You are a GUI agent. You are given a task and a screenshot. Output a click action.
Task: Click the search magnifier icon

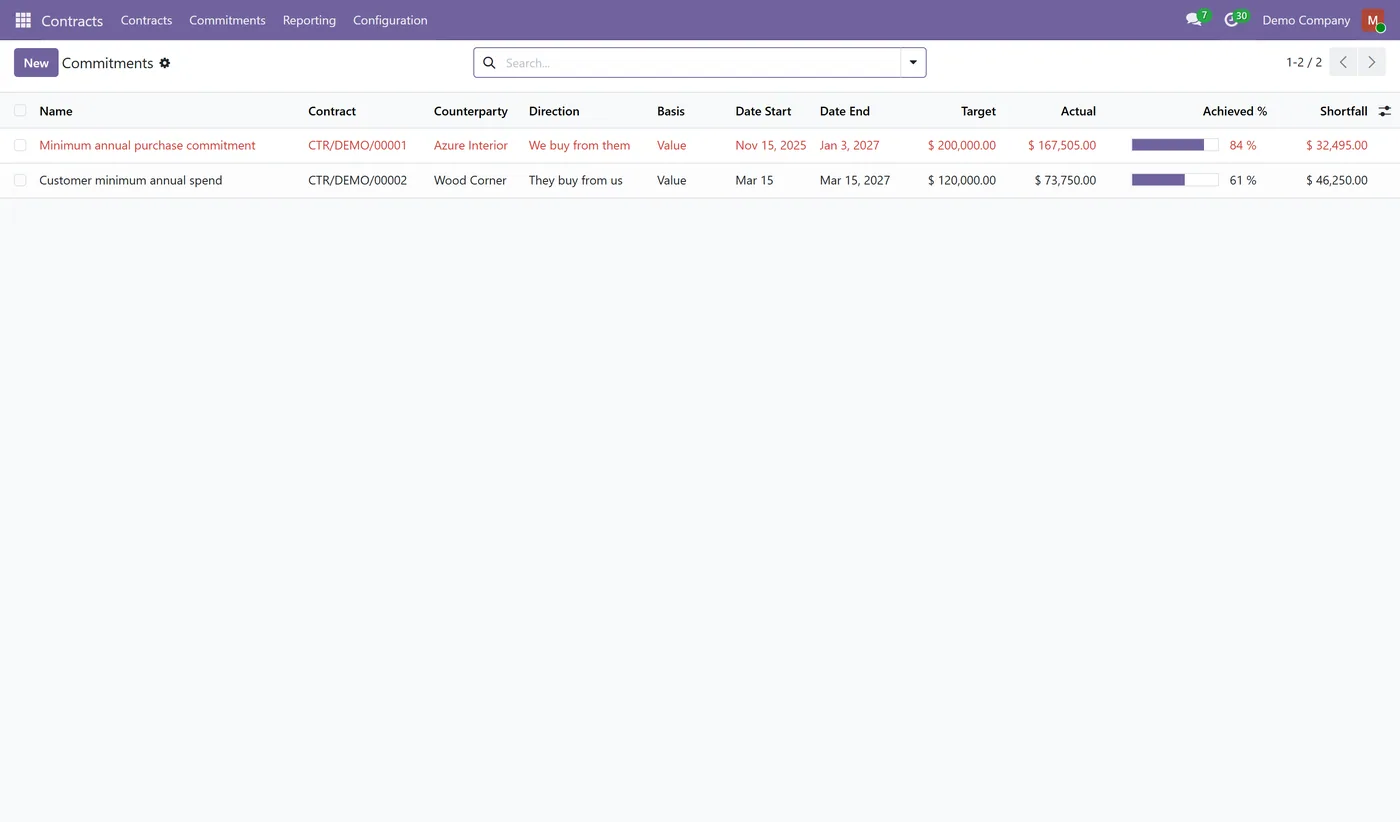pos(489,63)
